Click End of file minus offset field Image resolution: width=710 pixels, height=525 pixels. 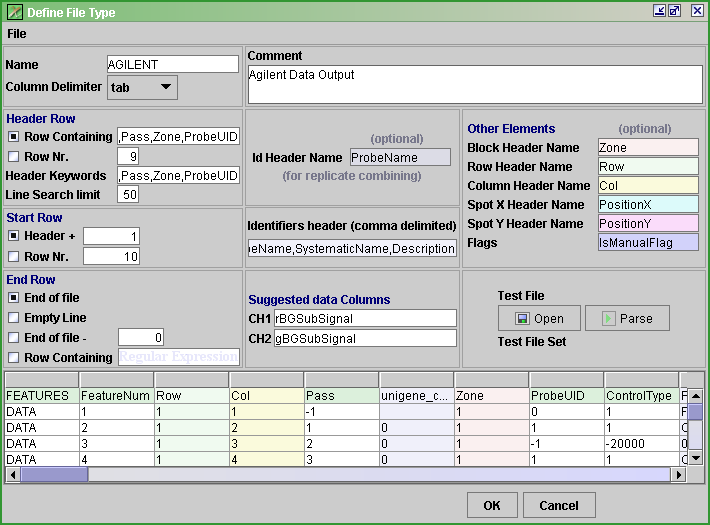point(141,337)
